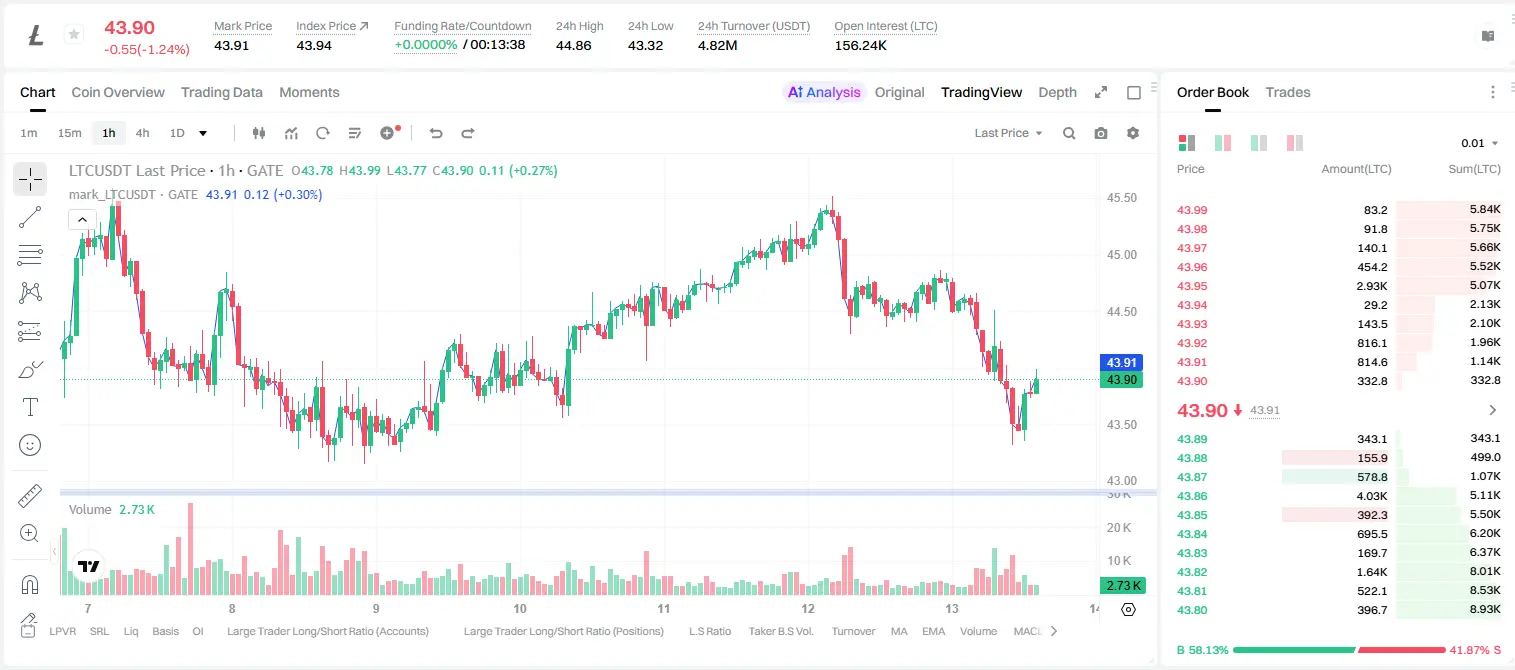
Task: Activate the magnet snap mode
Action: 30,584
